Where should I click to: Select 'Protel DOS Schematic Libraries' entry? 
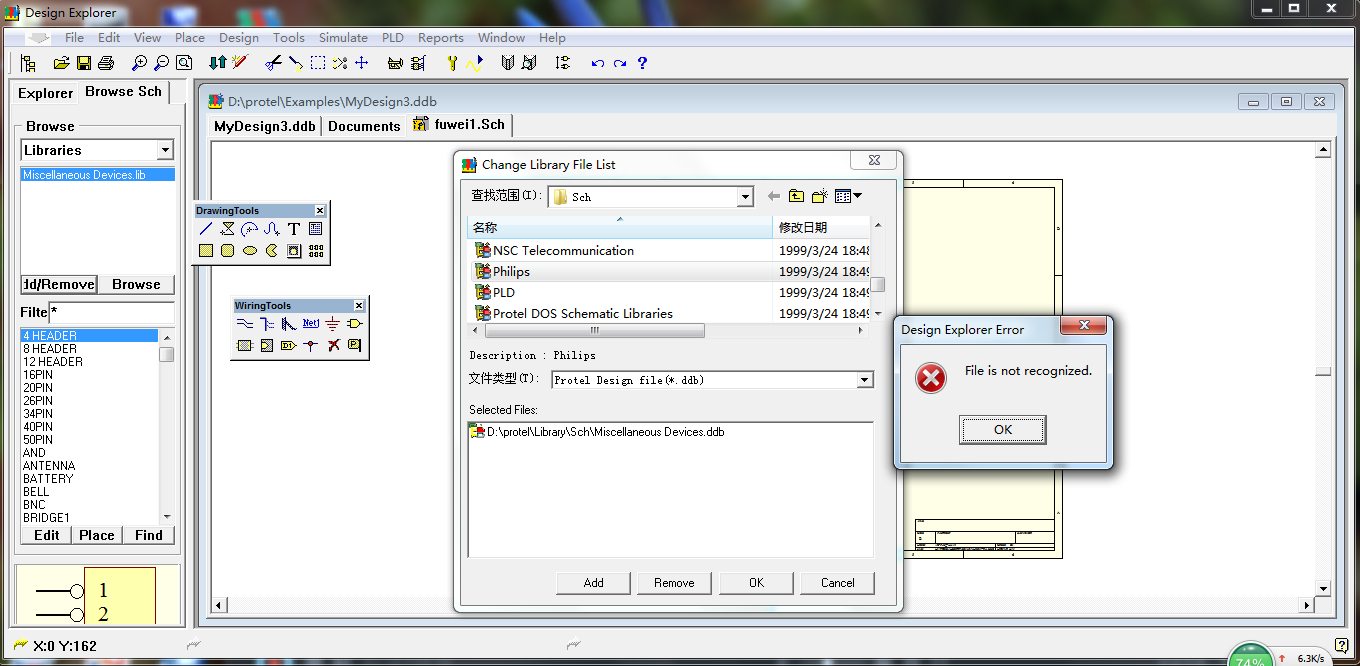583,313
